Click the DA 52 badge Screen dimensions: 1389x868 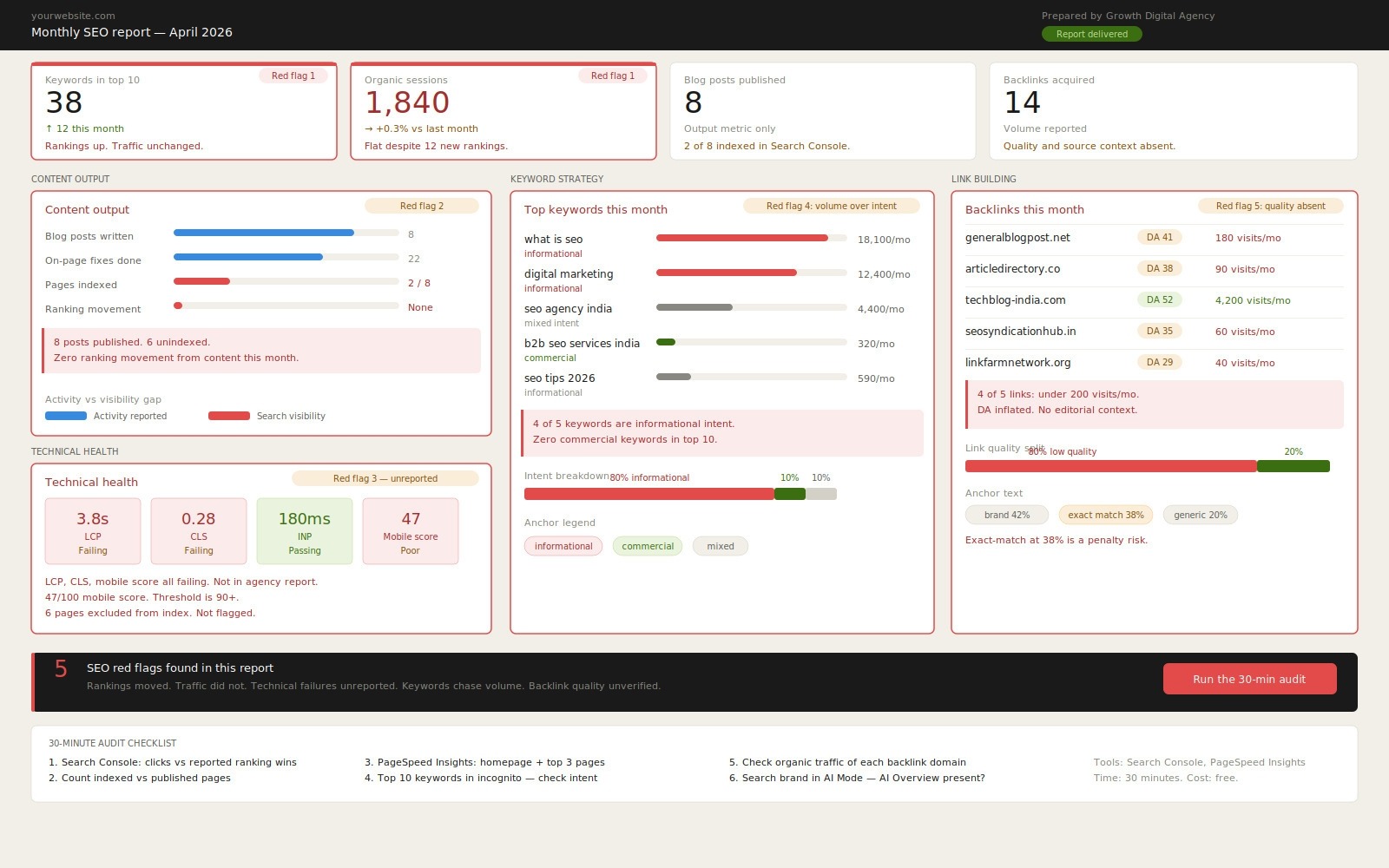(1160, 299)
